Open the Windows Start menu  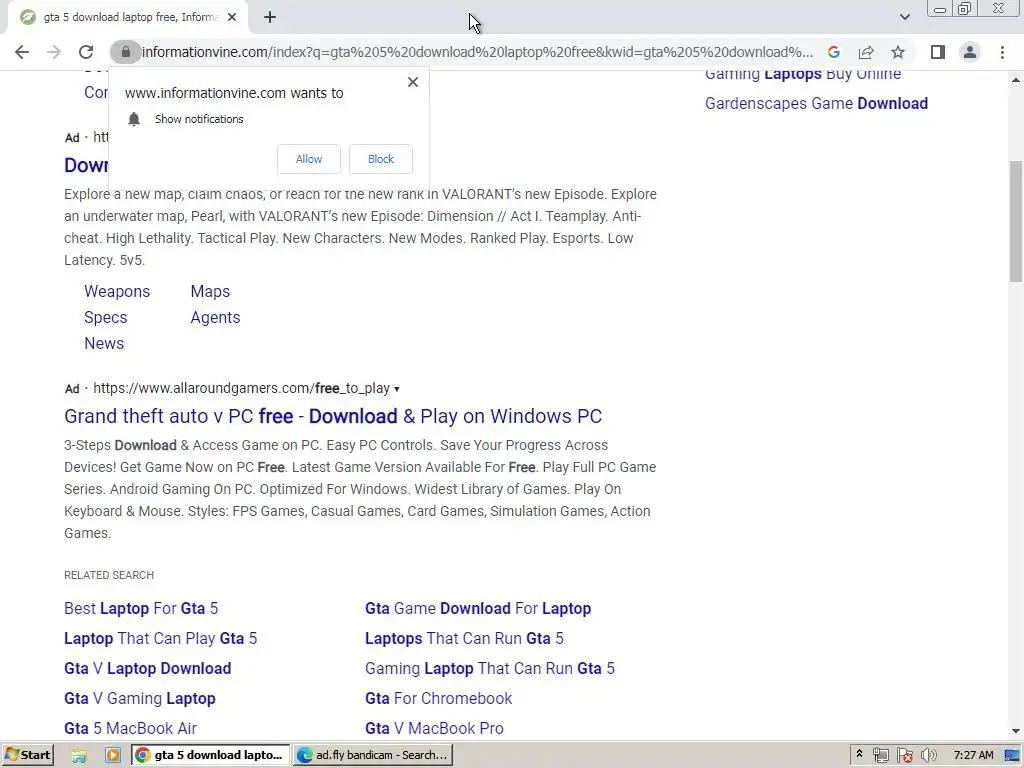click(27, 755)
